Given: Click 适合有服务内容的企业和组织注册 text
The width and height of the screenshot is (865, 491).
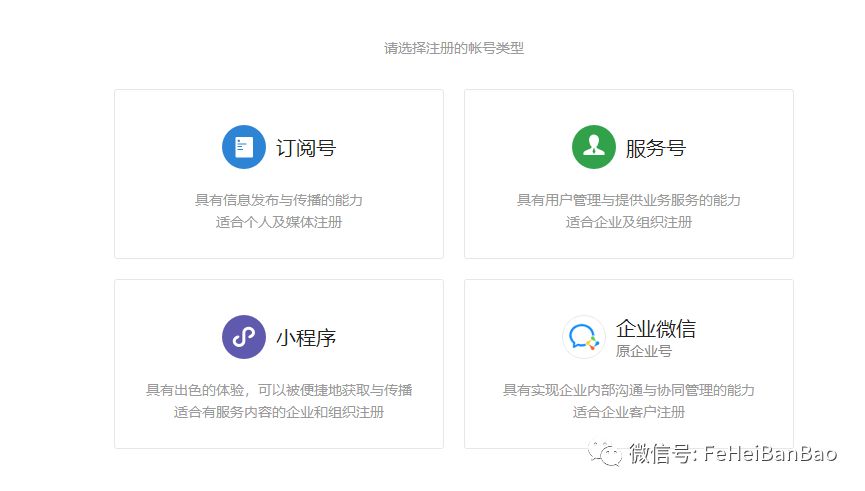Looking at the screenshot, I should coord(279,412).
